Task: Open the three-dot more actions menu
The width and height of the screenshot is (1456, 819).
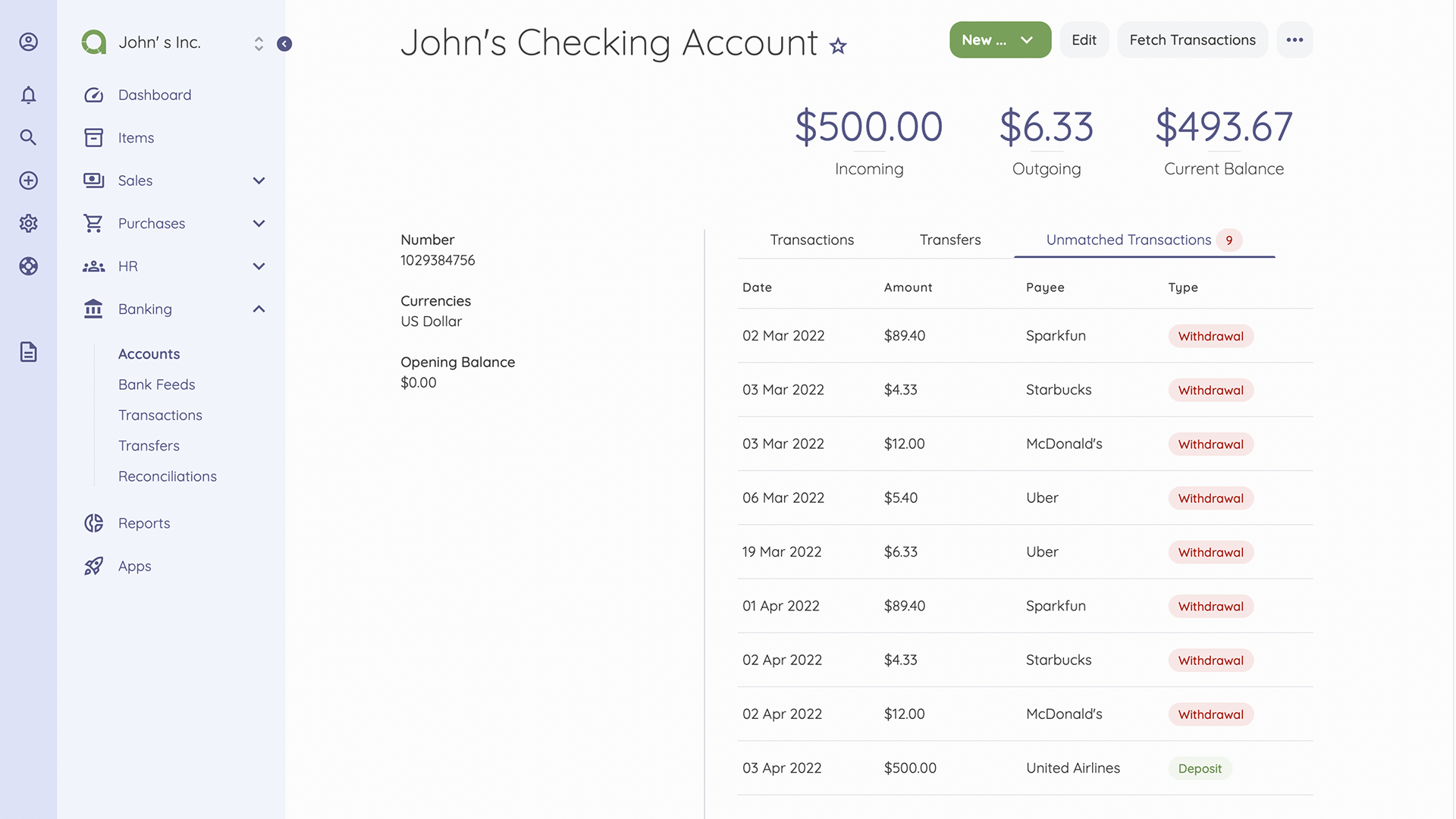Action: click(x=1294, y=40)
